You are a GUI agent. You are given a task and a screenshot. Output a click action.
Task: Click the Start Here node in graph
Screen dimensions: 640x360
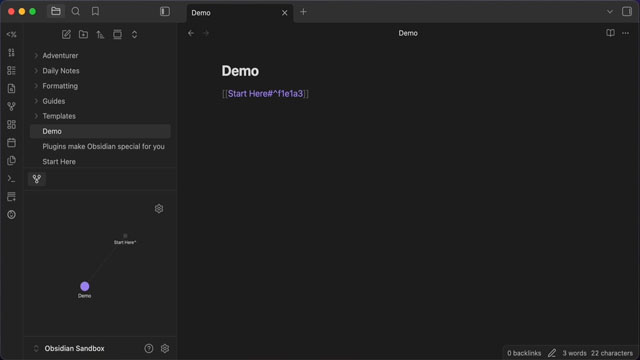point(125,236)
